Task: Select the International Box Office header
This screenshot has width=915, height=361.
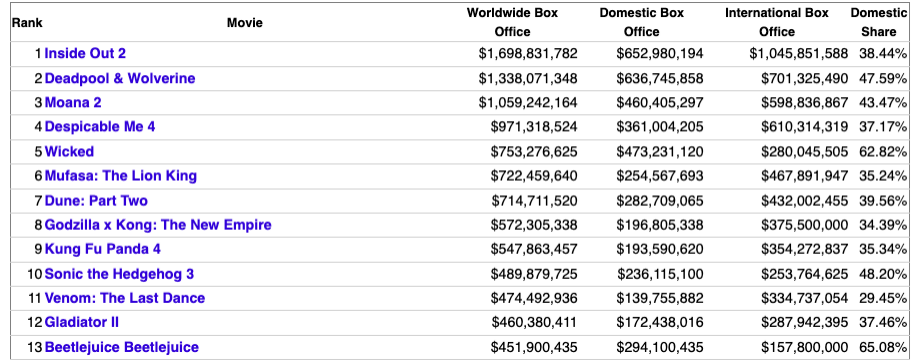Action: (777, 22)
